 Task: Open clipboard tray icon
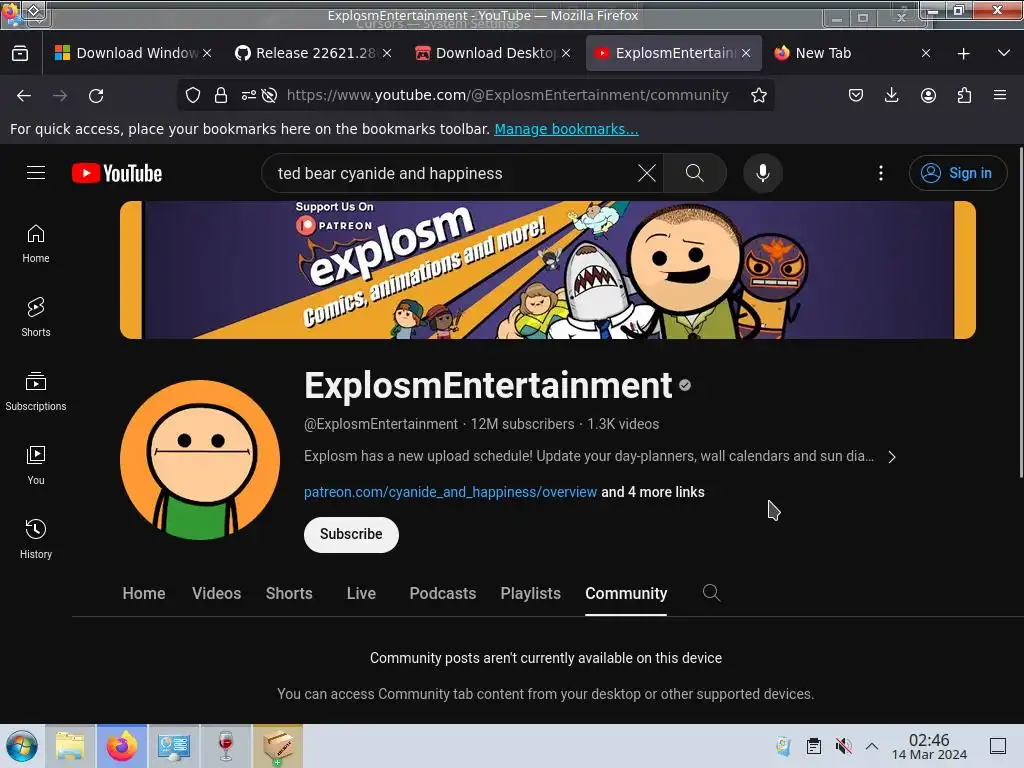814,746
